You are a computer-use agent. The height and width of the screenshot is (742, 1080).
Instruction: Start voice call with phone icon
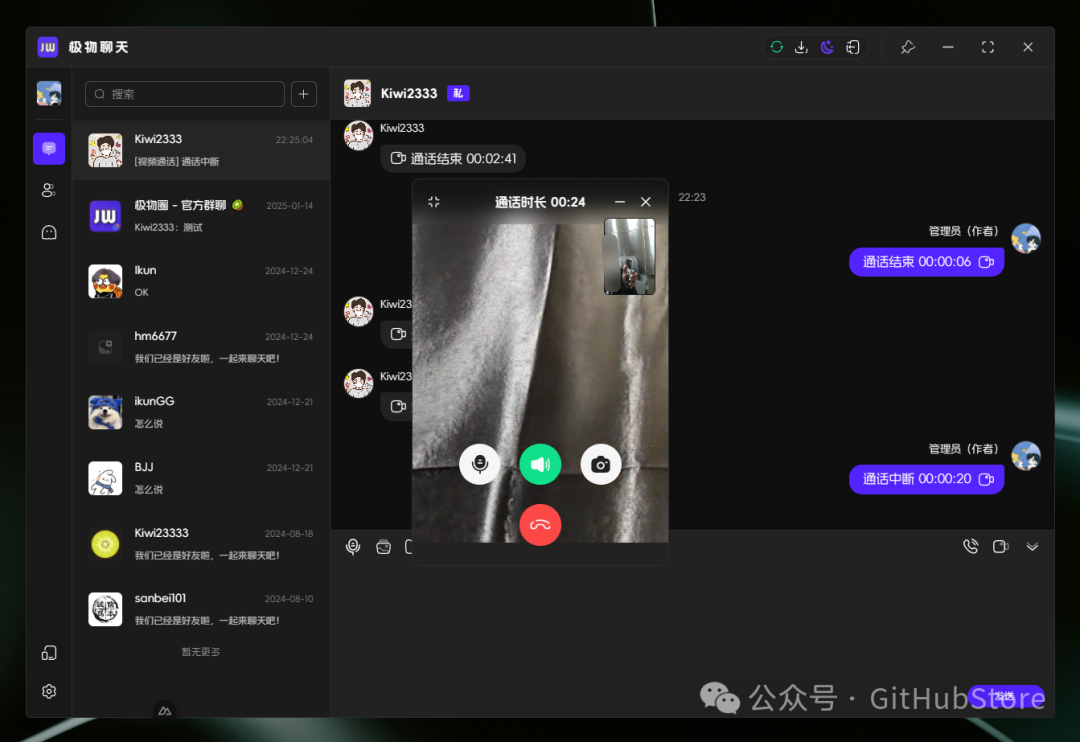(x=970, y=546)
